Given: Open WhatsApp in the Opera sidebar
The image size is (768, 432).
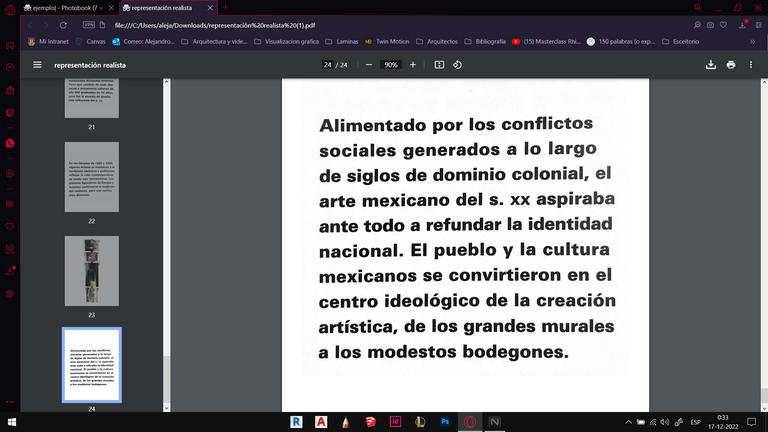Looking at the screenshot, I should [x=10, y=143].
